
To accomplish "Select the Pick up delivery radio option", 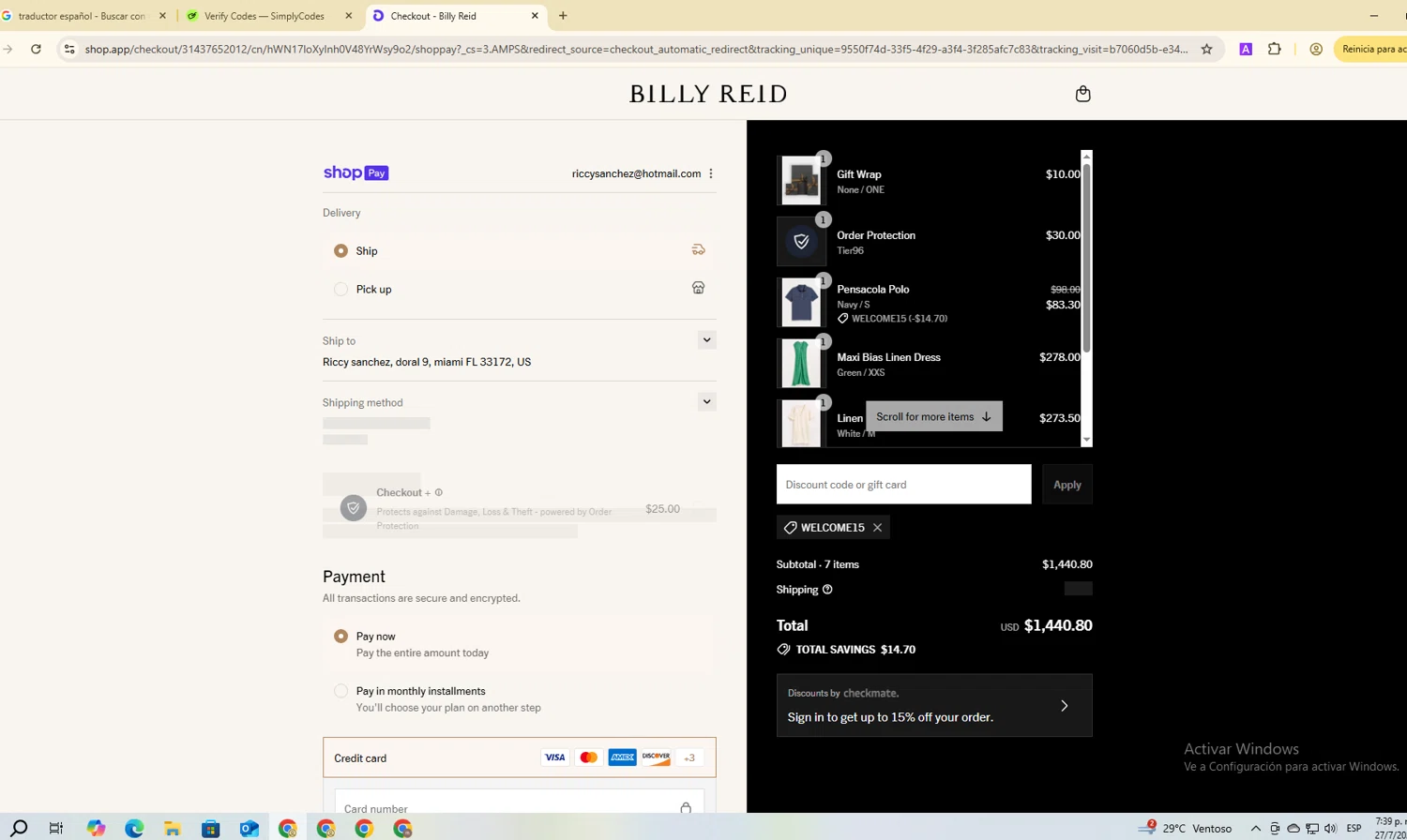I will (x=340, y=289).
